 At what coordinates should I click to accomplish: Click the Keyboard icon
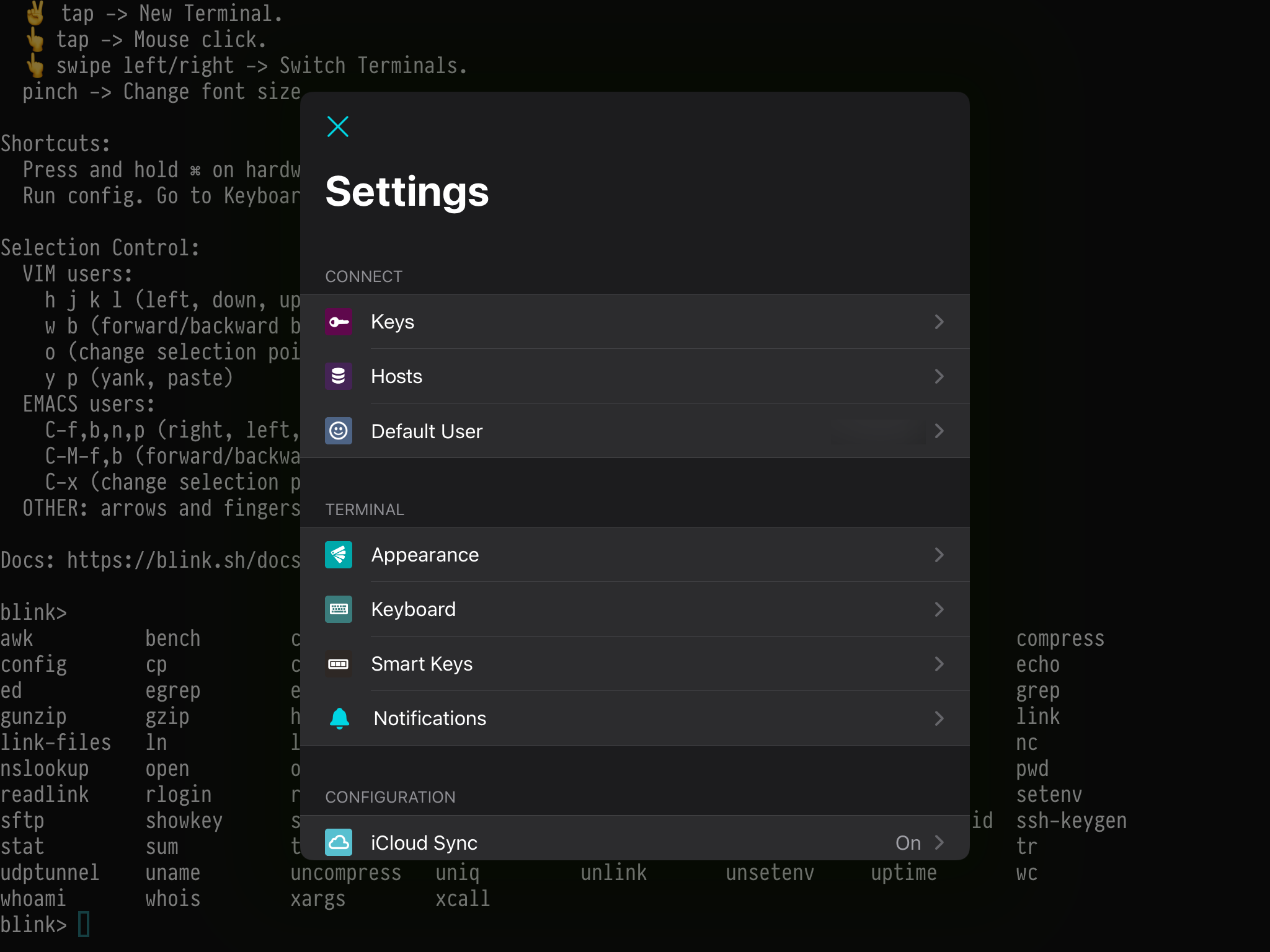[x=339, y=609]
